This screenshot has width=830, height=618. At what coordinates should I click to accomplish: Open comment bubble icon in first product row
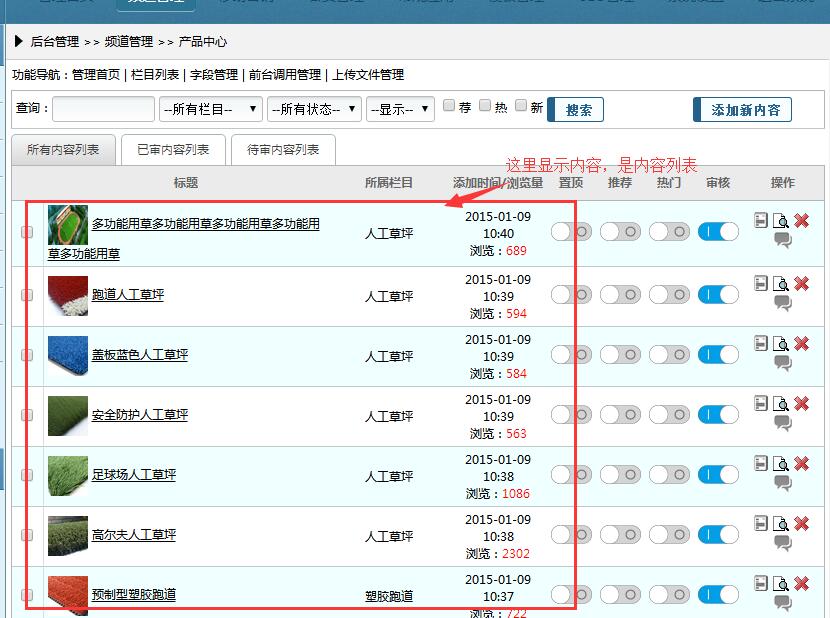(783, 240)
